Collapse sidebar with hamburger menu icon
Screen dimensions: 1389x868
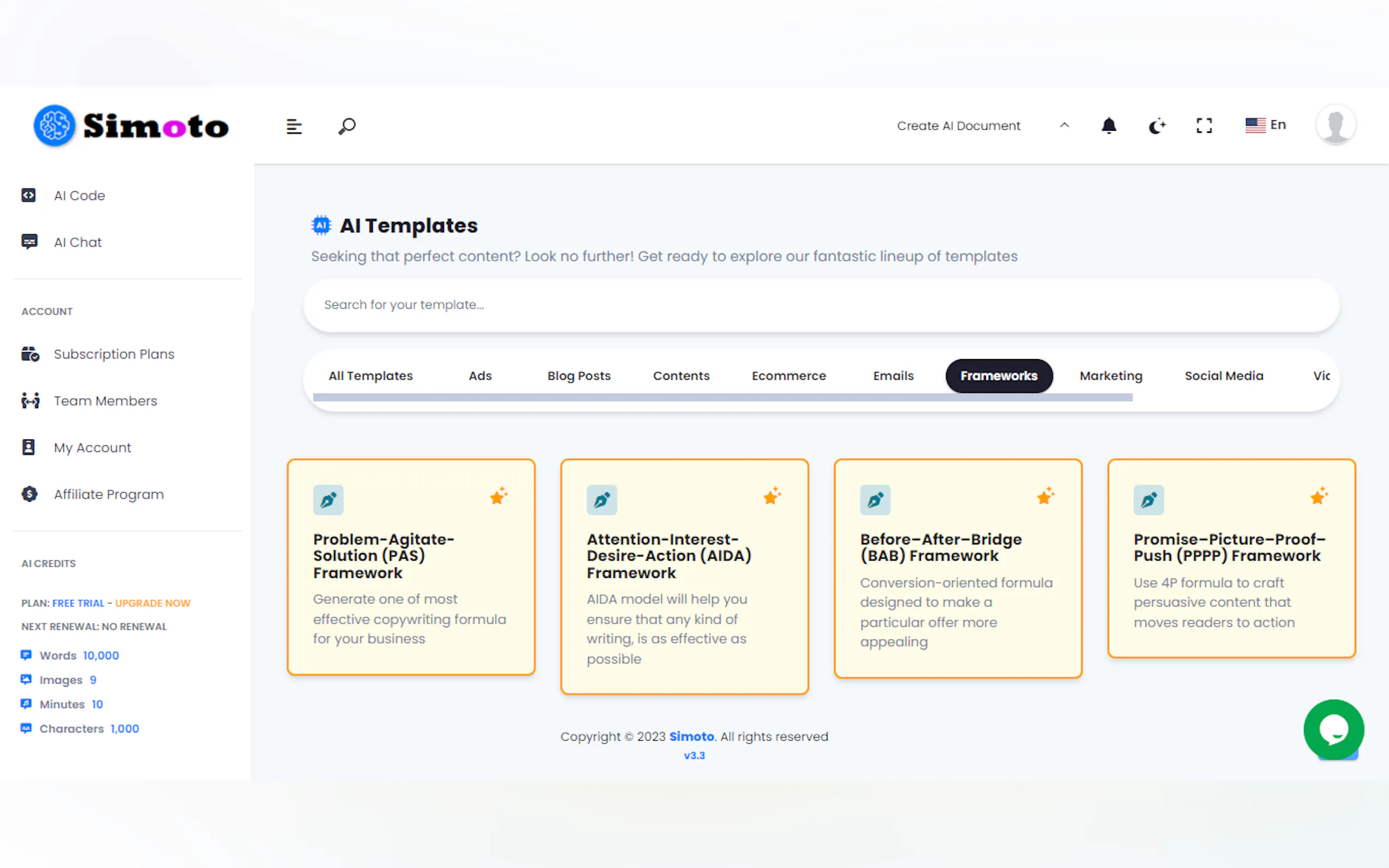coord(294,126)
